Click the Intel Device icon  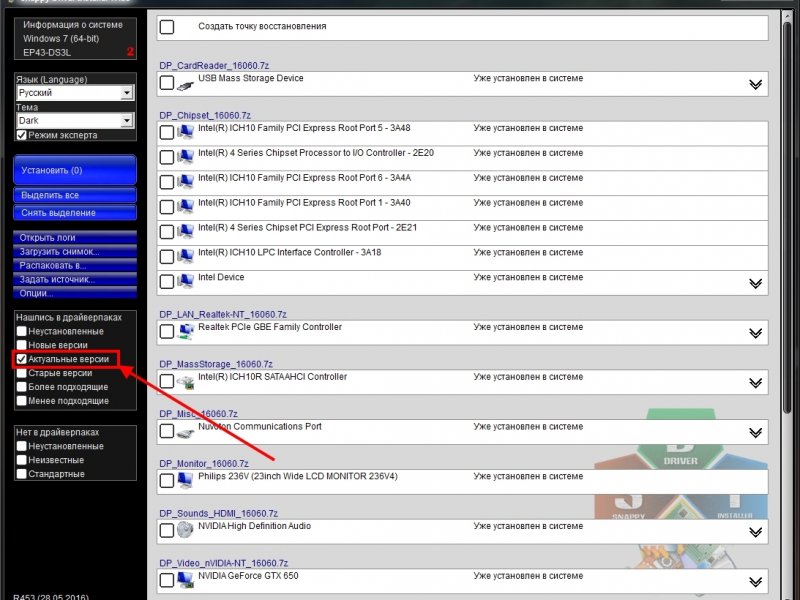(185, 281)
